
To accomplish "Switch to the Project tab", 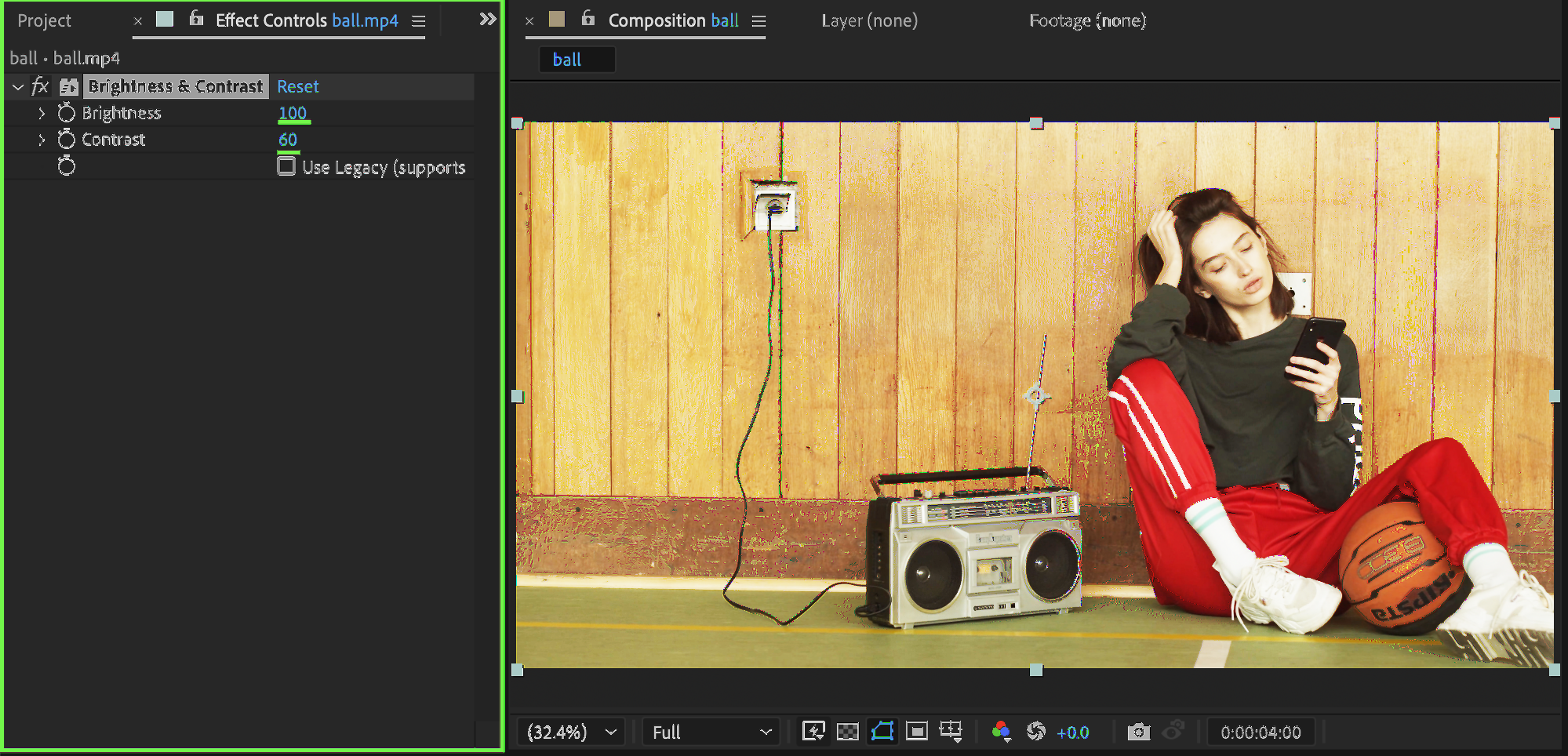I will click(x=44, y=20).
